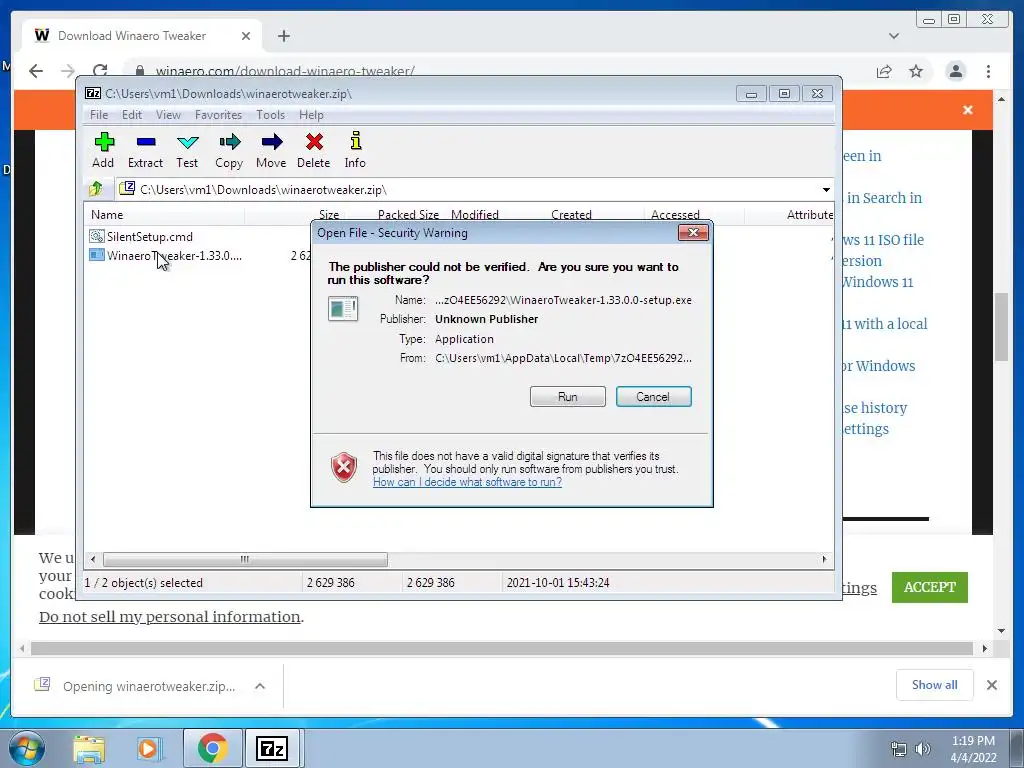The width and height of the screenshot is (1024, 768).
Task: Click the Chrome page vertical scrollbar thumb
Action: (1002, 327)
